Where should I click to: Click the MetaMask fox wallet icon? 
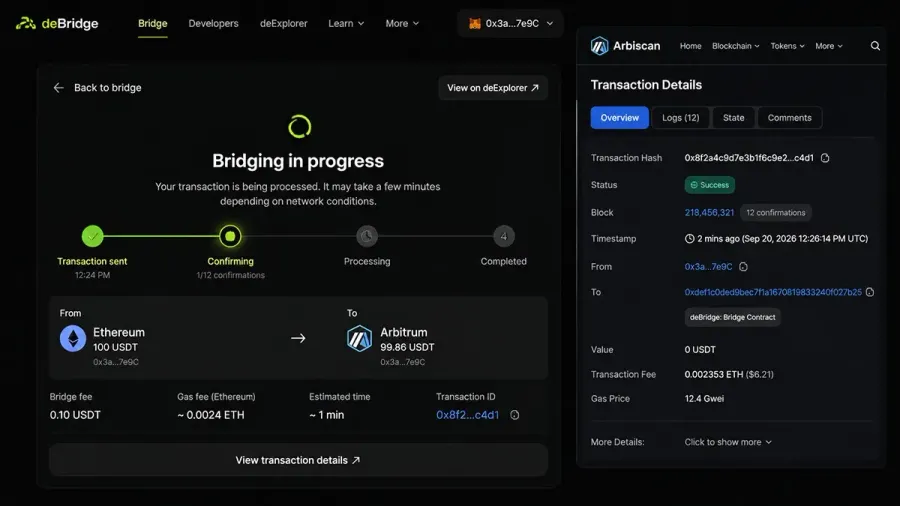tap(475, 24)
